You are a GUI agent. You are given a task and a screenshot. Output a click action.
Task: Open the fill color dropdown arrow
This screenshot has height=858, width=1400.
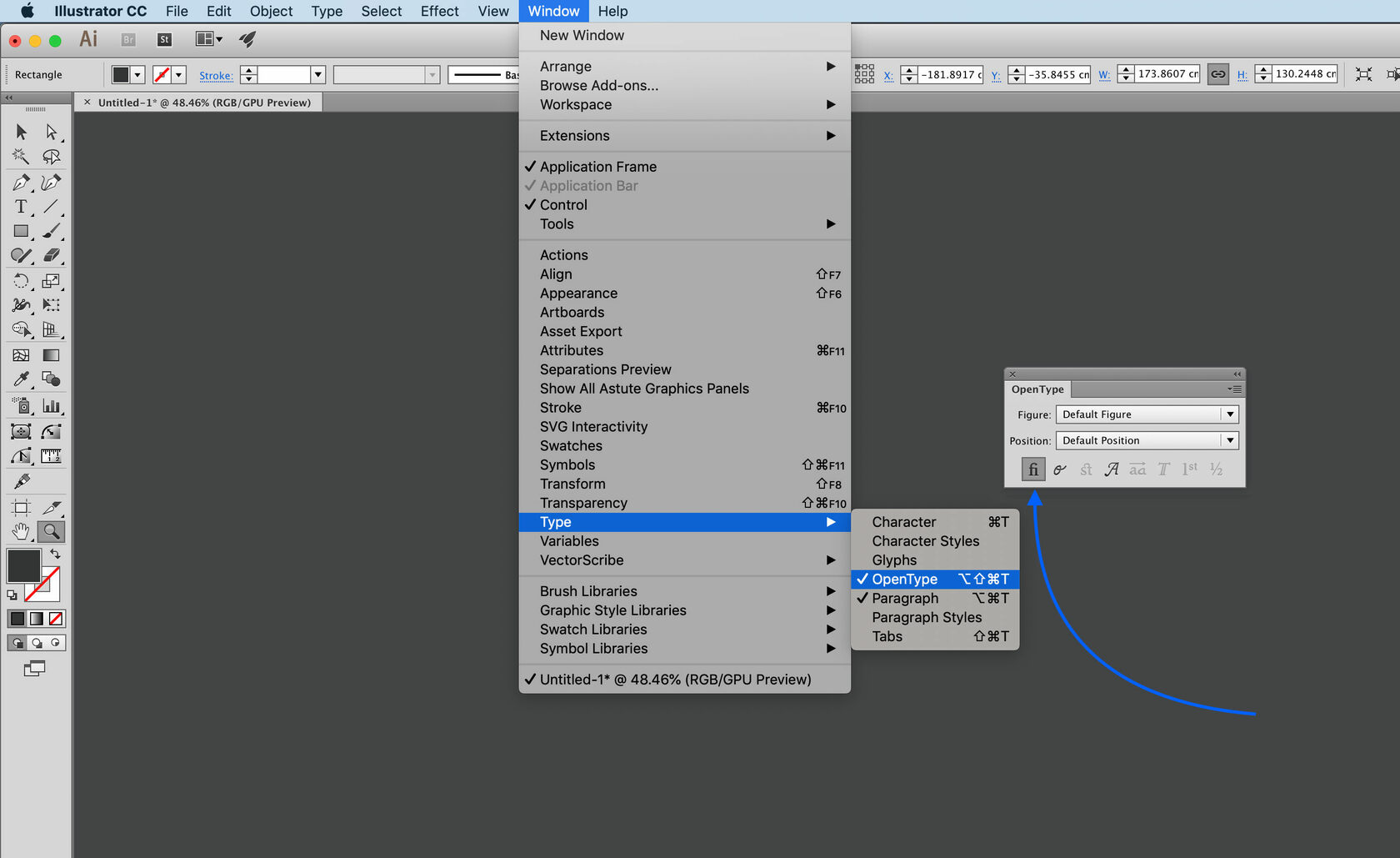click(138, 75)
